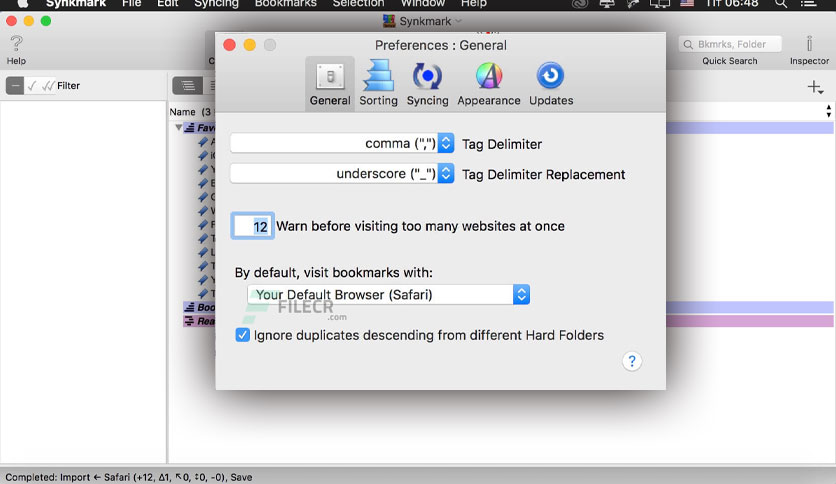Screen dimensions: 836x484
Task: Open the Synkmark application menu
Action: (x=76, y=3)
